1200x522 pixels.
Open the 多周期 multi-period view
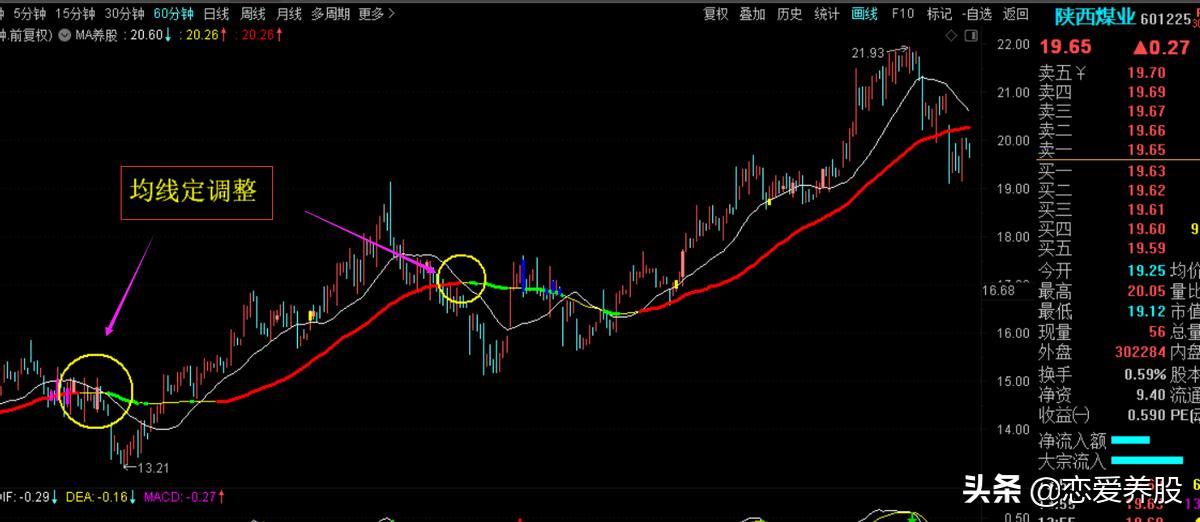pyautogui.click(x=330, y=13)
